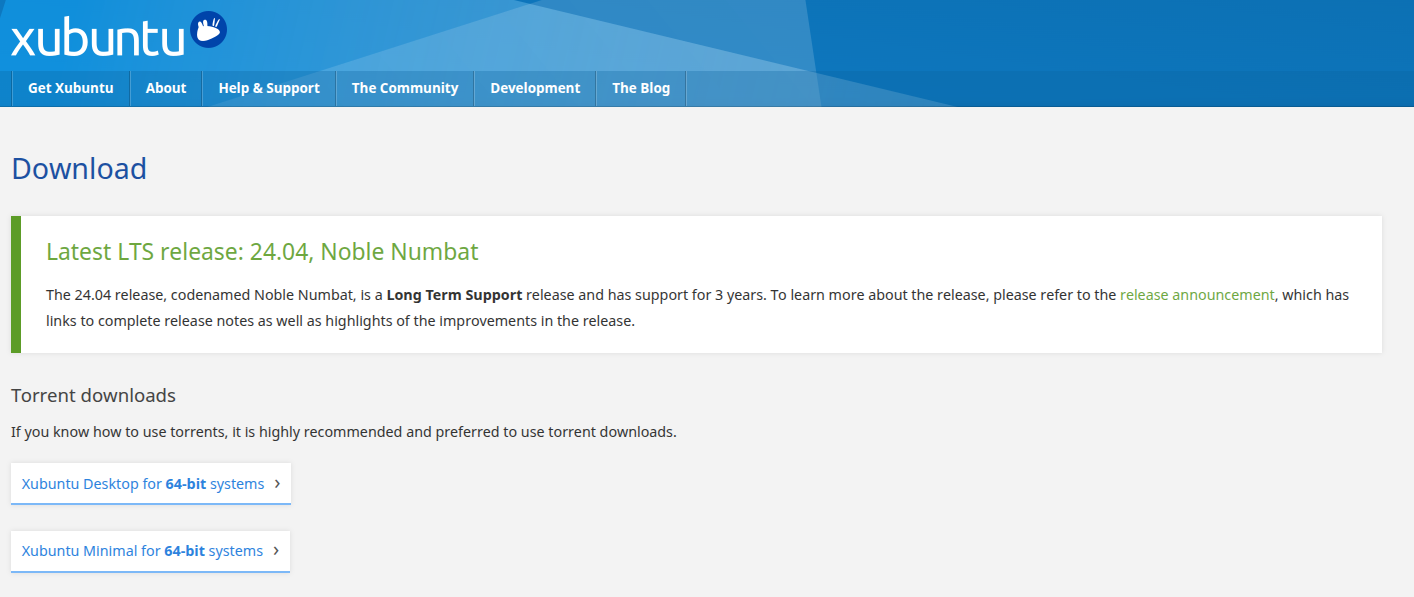
Task: Open the Development section
Action: coord(535,88)
